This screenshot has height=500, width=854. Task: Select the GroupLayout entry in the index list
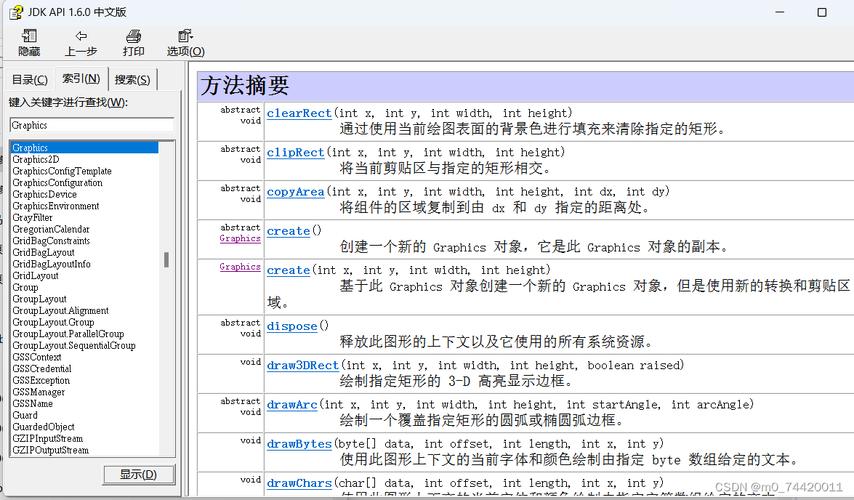39,299
